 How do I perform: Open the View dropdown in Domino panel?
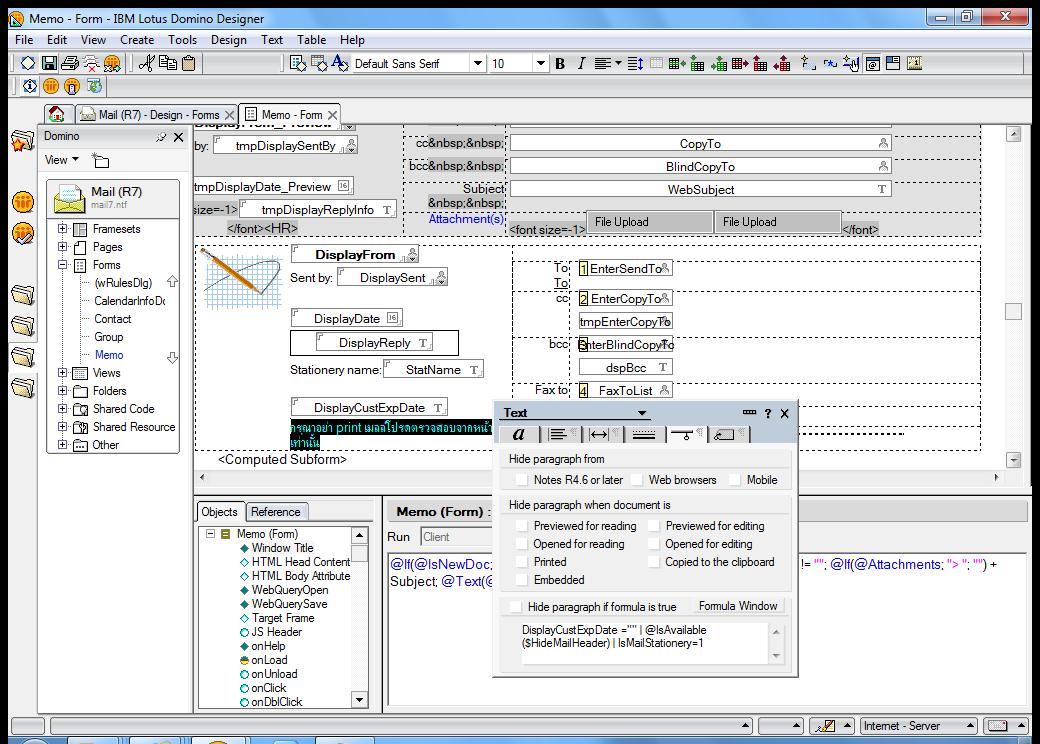click(x=62, y=160)
